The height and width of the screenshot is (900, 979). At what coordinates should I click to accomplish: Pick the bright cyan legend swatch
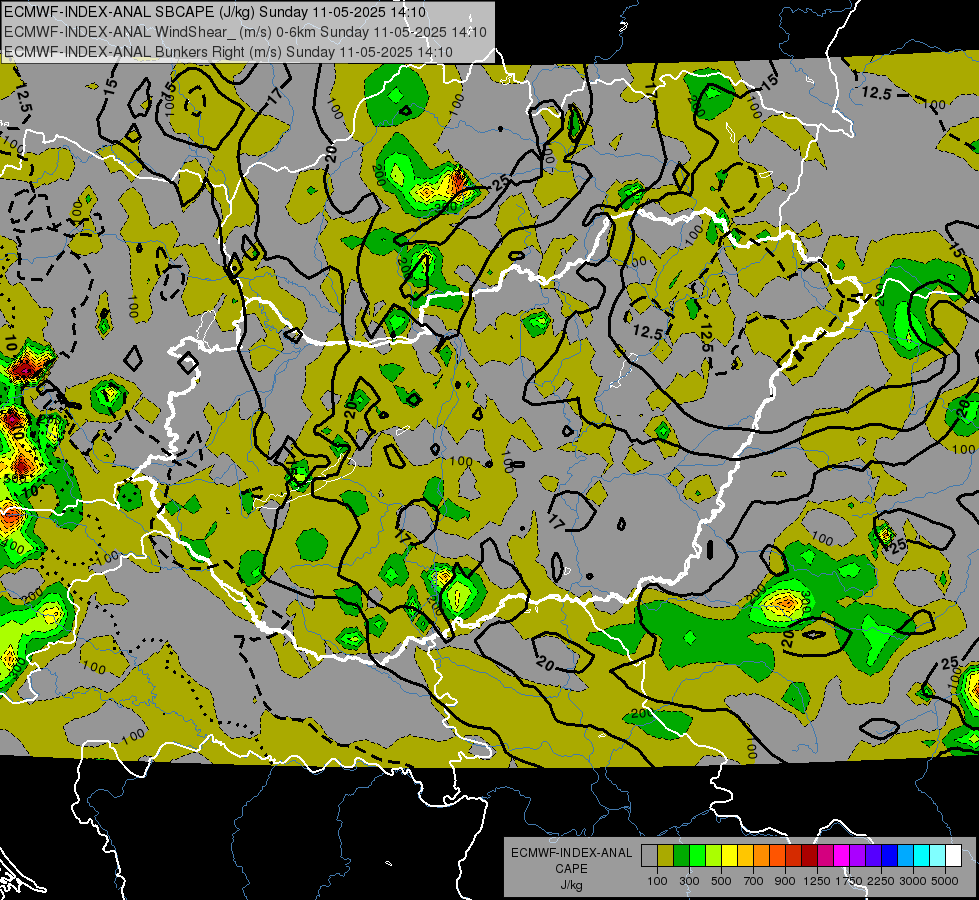[x=922, y=856]
